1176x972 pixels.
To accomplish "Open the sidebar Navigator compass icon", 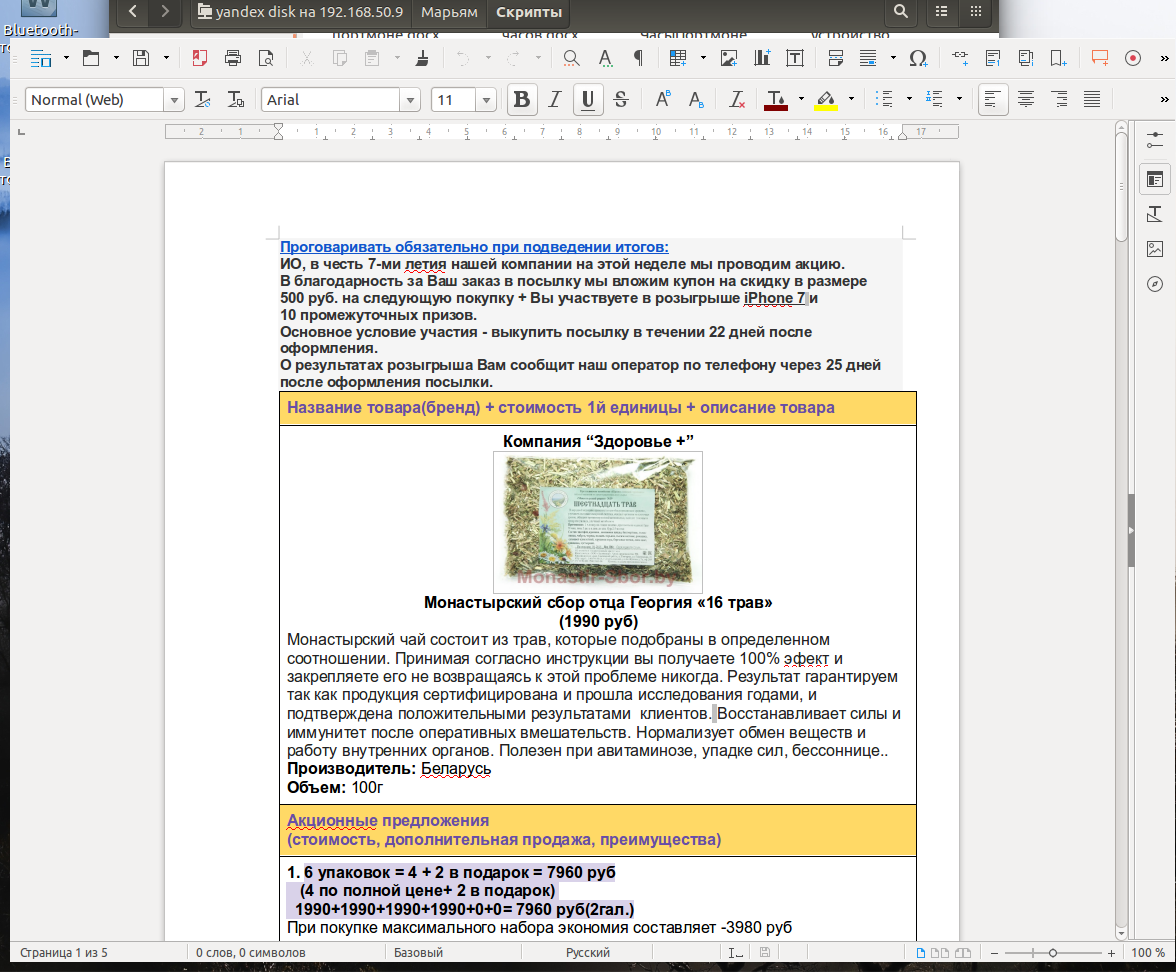I will point(1155,284).
